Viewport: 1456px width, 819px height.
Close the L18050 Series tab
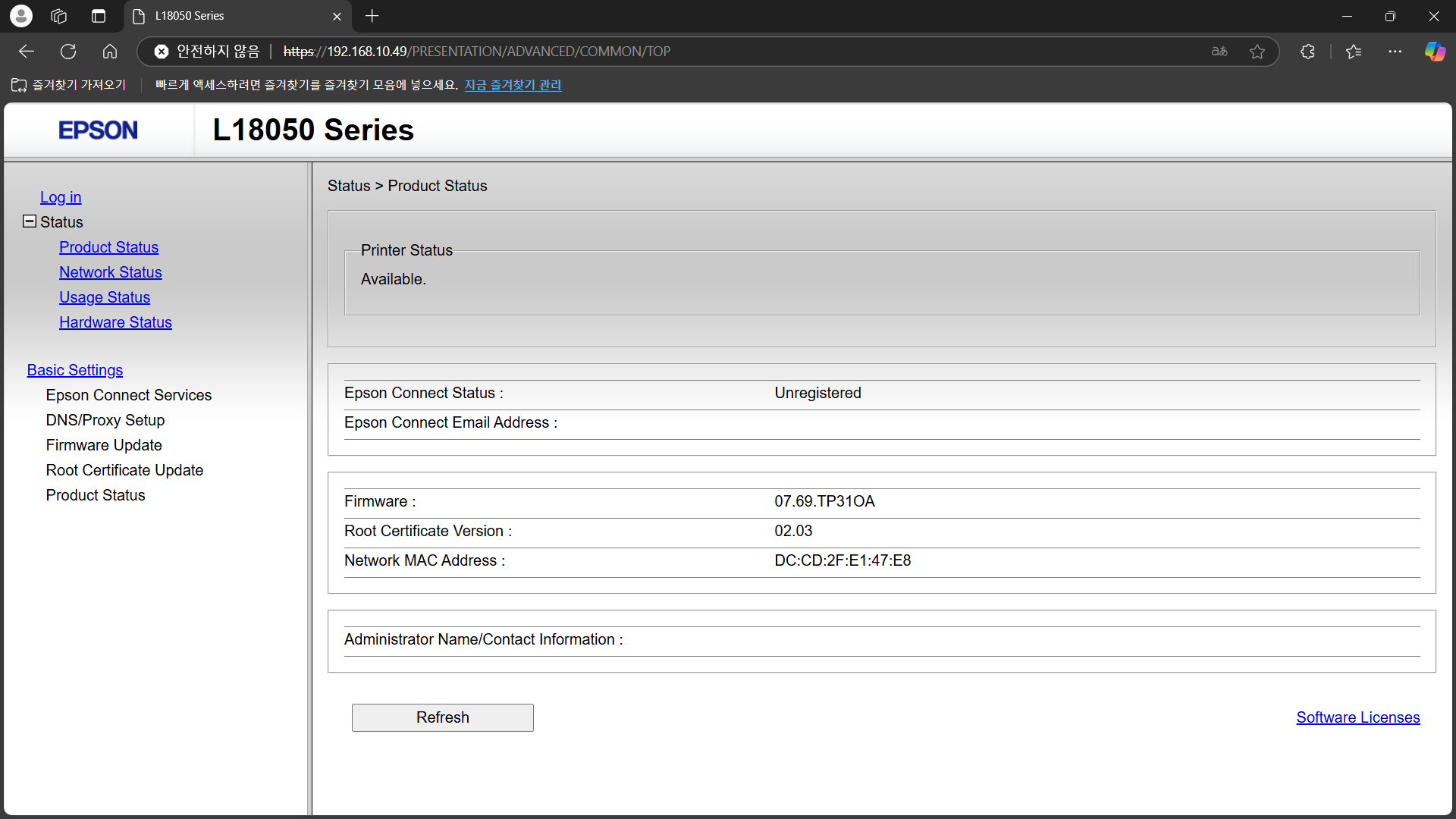click(337, 16)
